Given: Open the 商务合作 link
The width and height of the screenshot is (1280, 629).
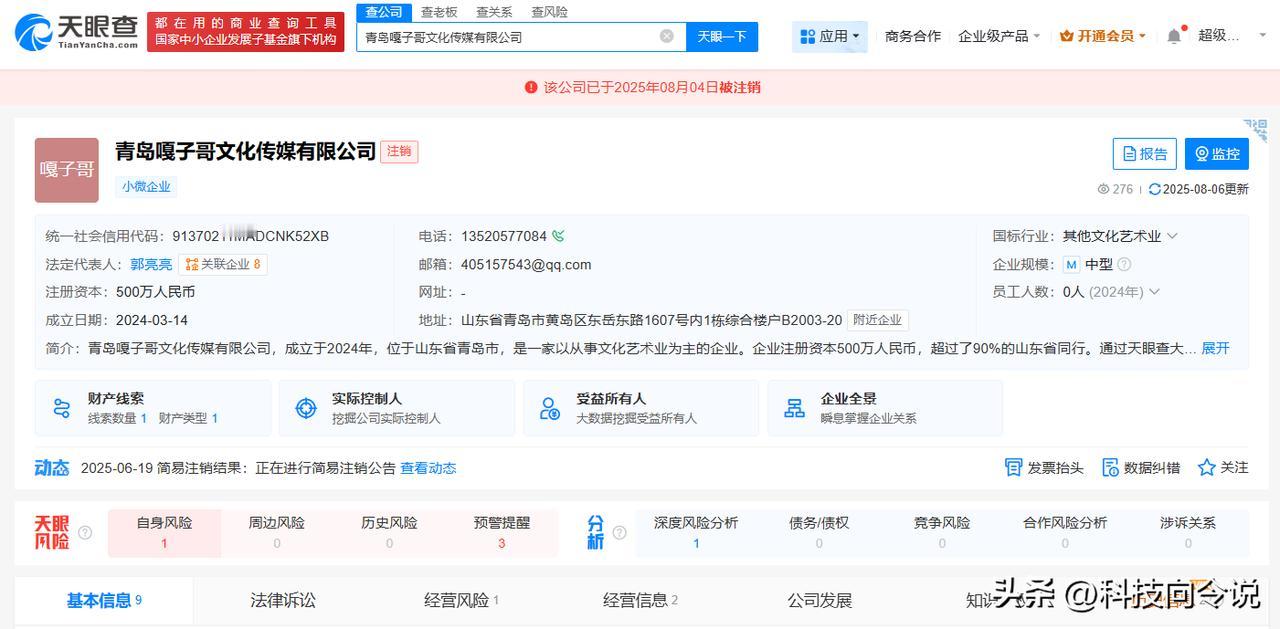Looking at the screenshot, I should [913, 36].
